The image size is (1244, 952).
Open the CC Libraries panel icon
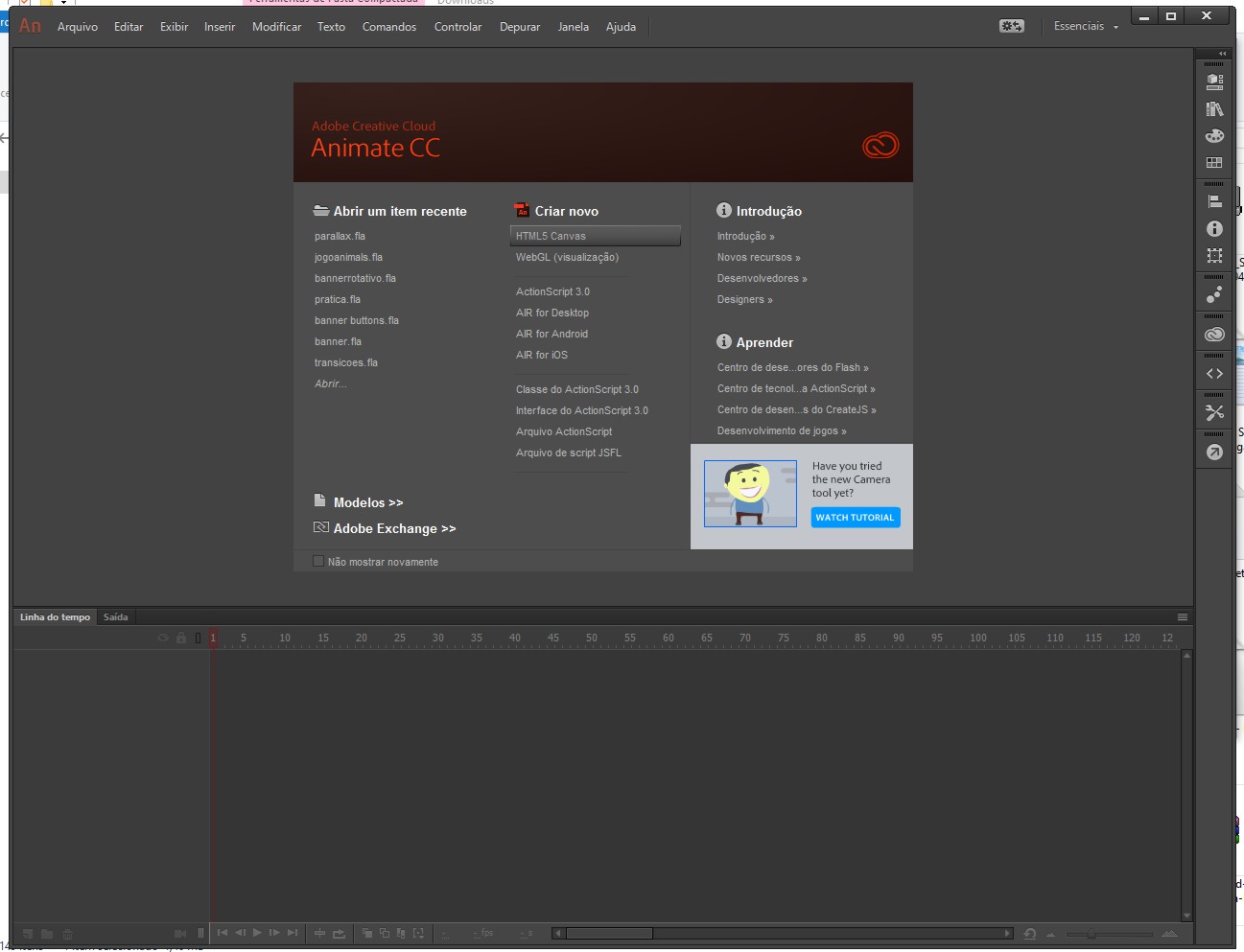coord(1214,335)
